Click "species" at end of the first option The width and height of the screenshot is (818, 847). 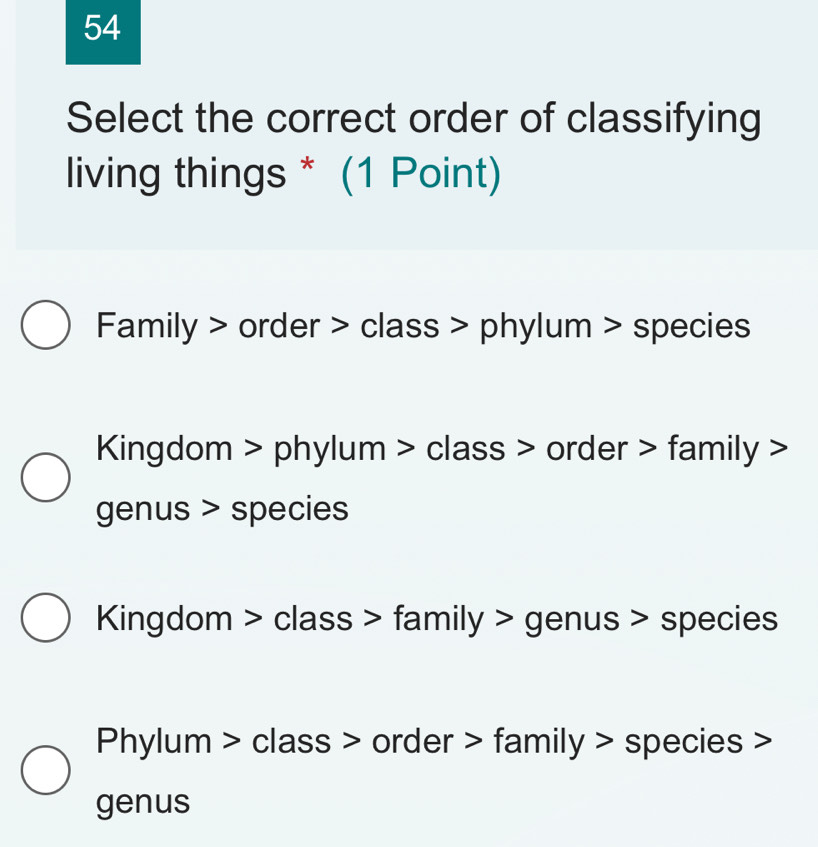click(691, 326)
